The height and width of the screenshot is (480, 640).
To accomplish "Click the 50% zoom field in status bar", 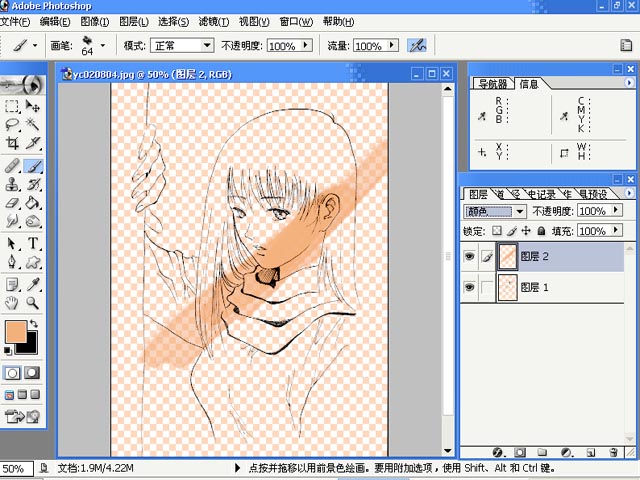I will click(16, 469).
